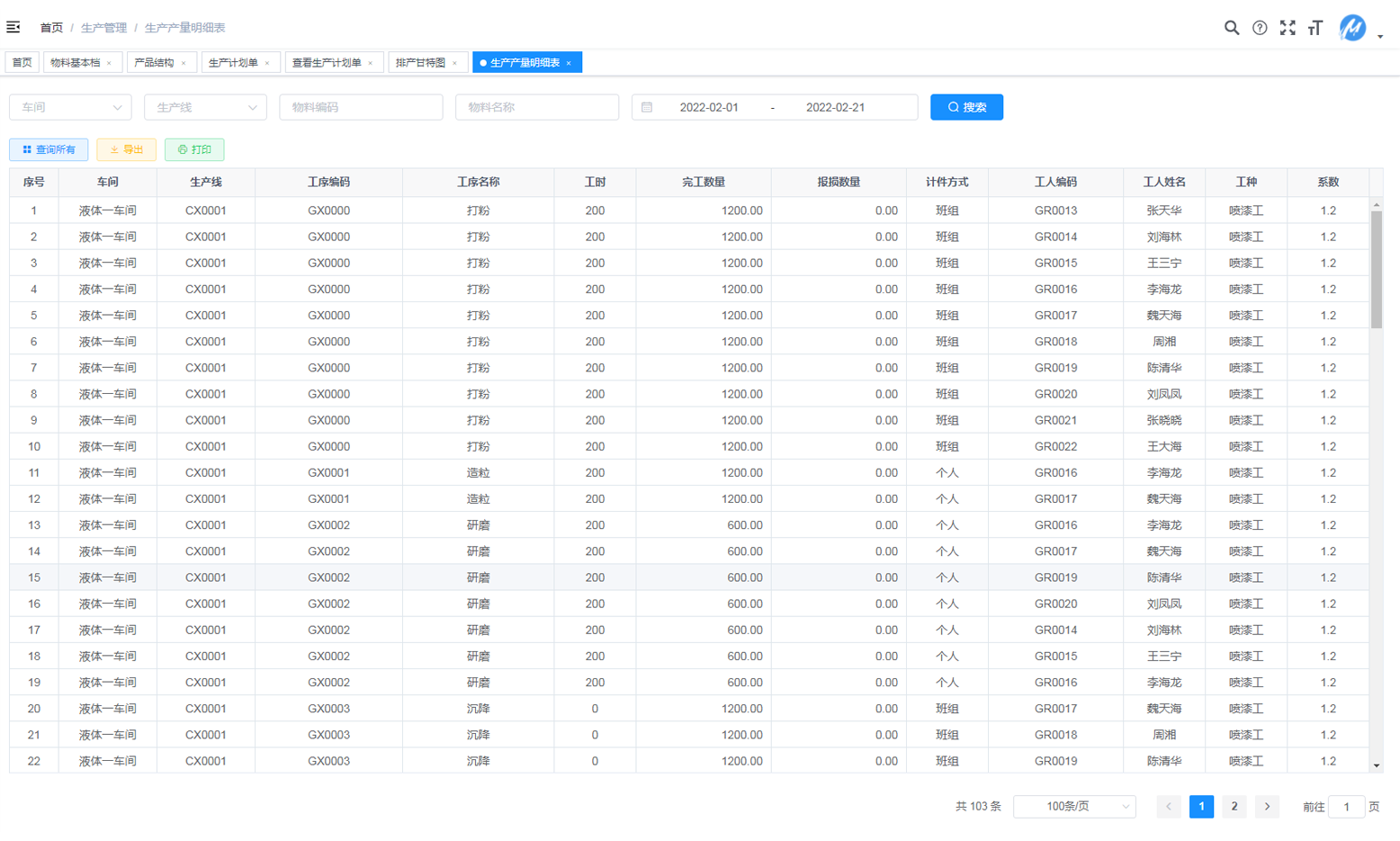This screenshot has width=1400, height=841.
Task: Select worker name 张晓晓 cell
Action: point(1164,420)
